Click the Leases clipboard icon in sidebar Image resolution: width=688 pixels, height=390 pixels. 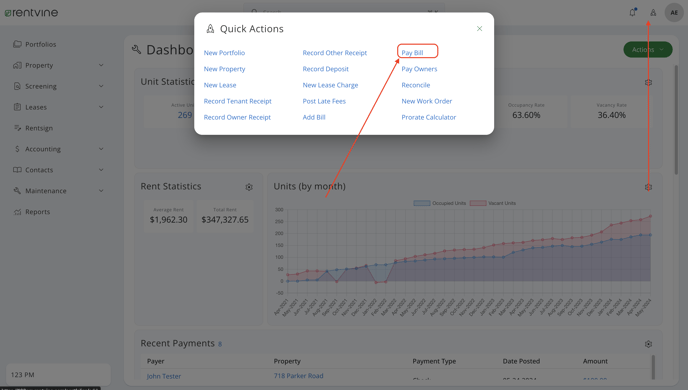click(17, 107)
